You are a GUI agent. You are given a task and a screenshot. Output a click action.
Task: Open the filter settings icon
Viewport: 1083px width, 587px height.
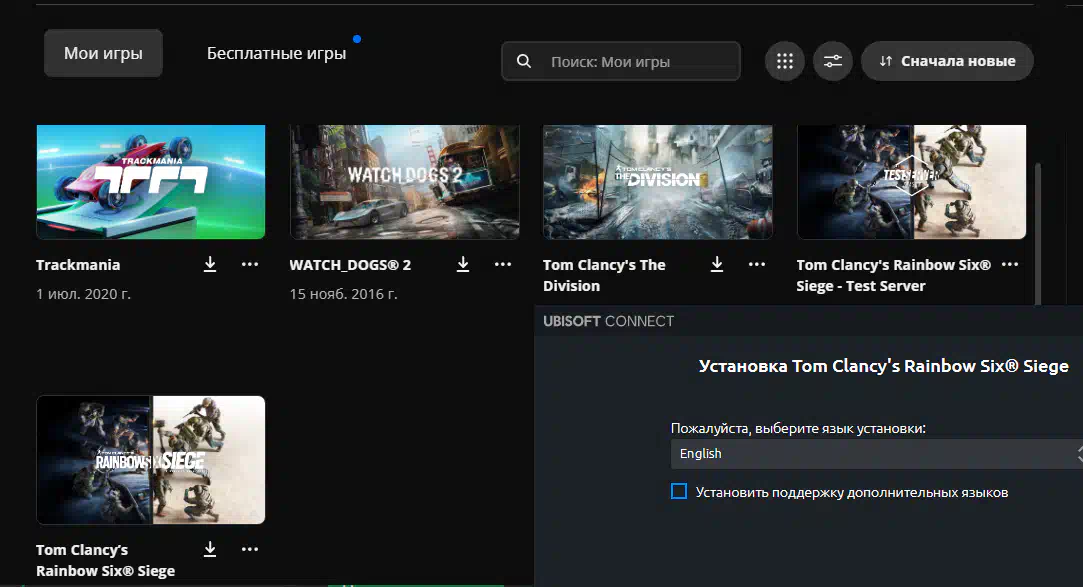[x=833, y=61]
